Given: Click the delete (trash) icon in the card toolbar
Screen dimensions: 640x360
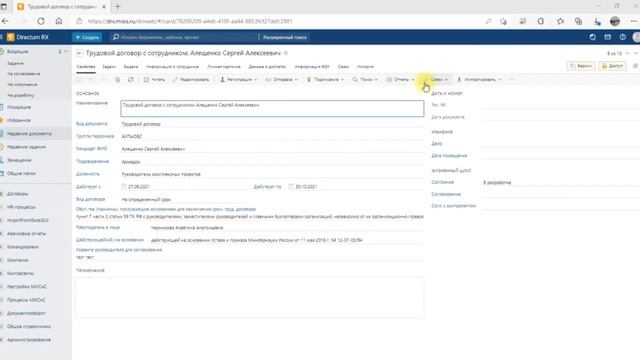Looking at the screenshot, I should pyautogui.click(x=118, y=80).
